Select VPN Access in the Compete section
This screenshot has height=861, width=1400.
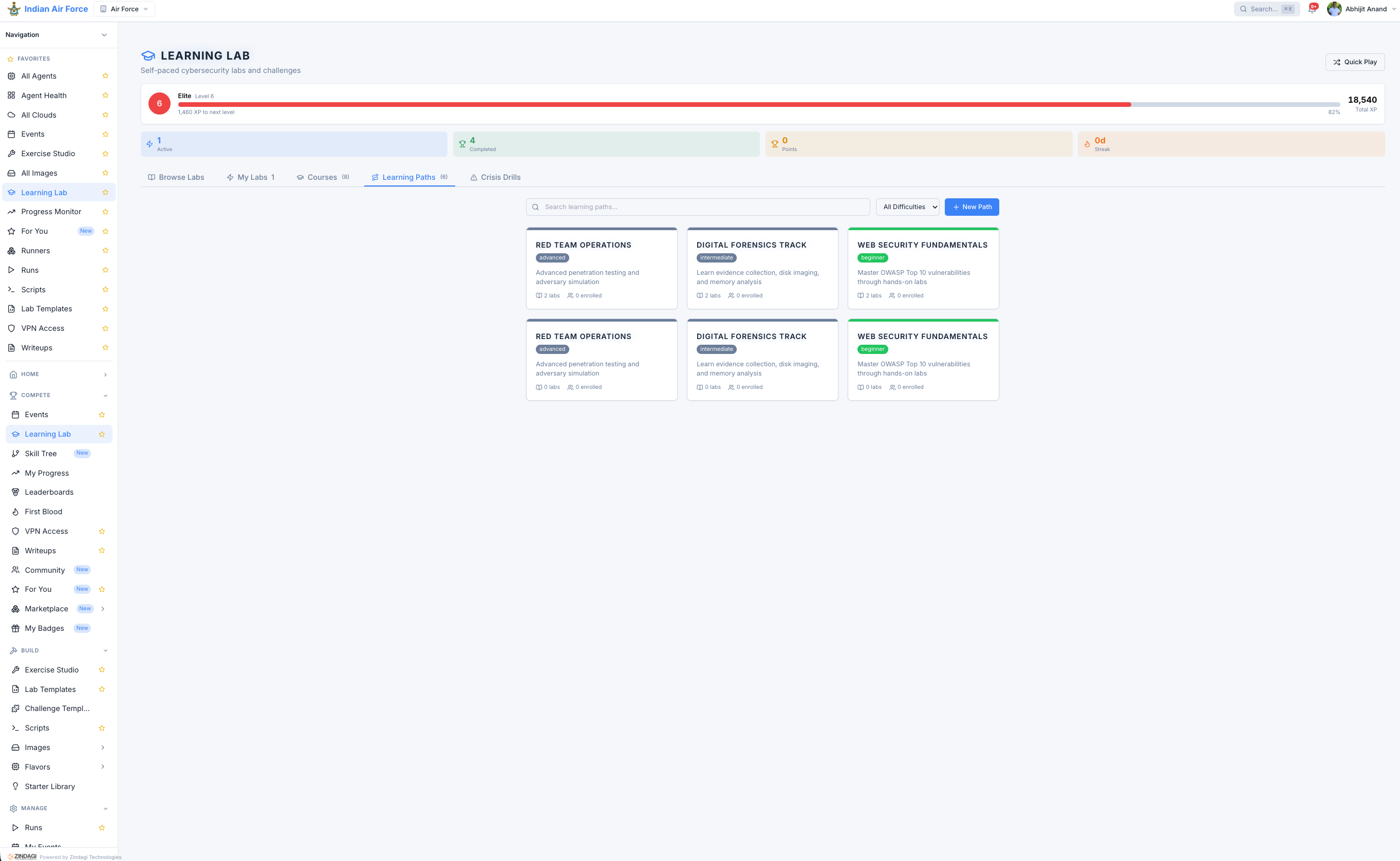point(45,531)
